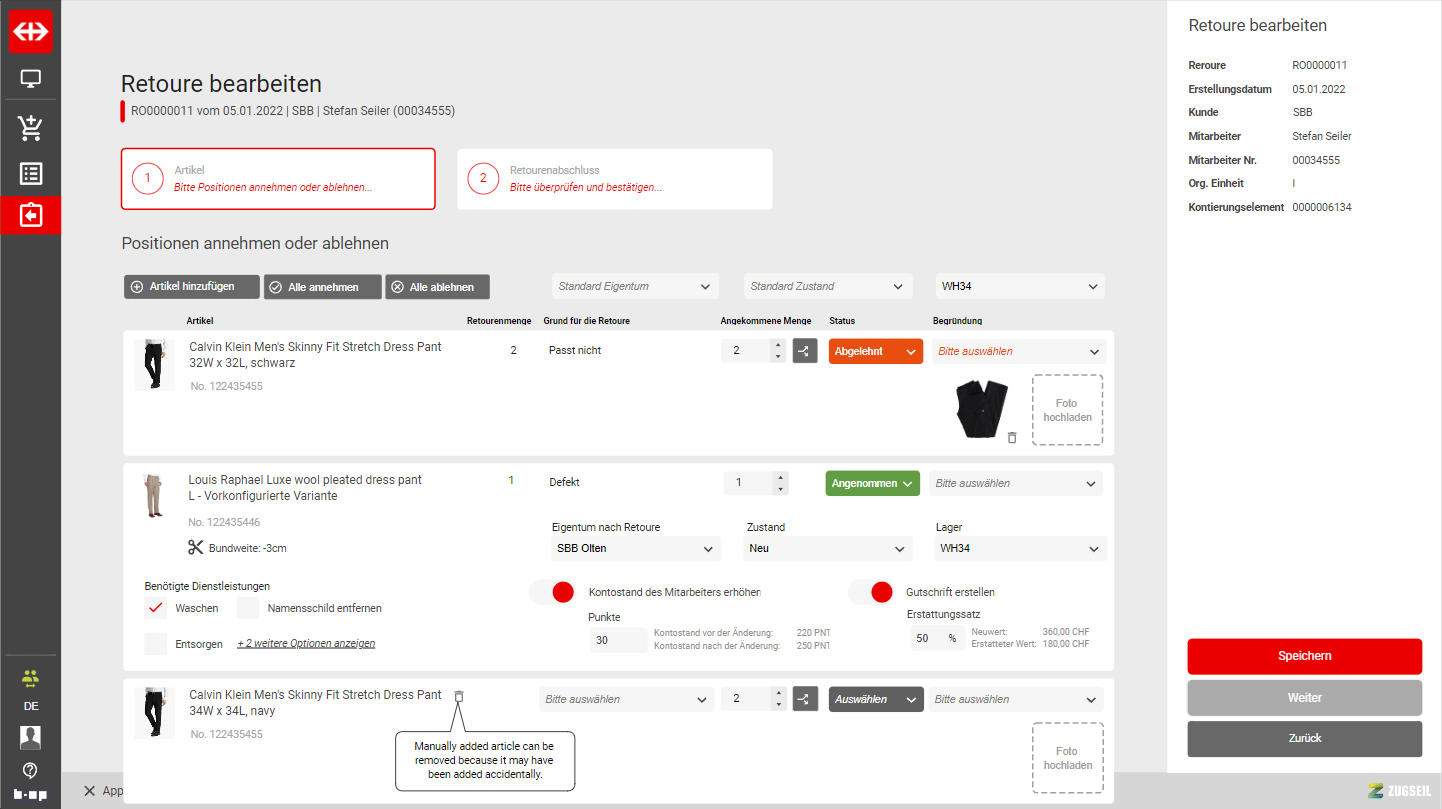Click split icon on the first article row
The width and height of the screenshot is (1442, 809).
click(x=805, y=351)
